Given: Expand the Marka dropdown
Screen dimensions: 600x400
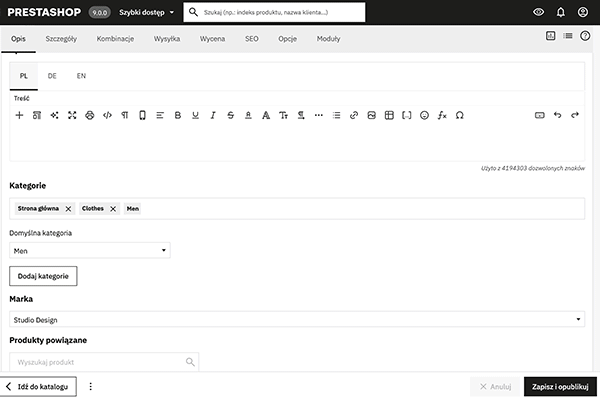Looking at the screenshot, I should pyautogui.click(x=296, y=319).
